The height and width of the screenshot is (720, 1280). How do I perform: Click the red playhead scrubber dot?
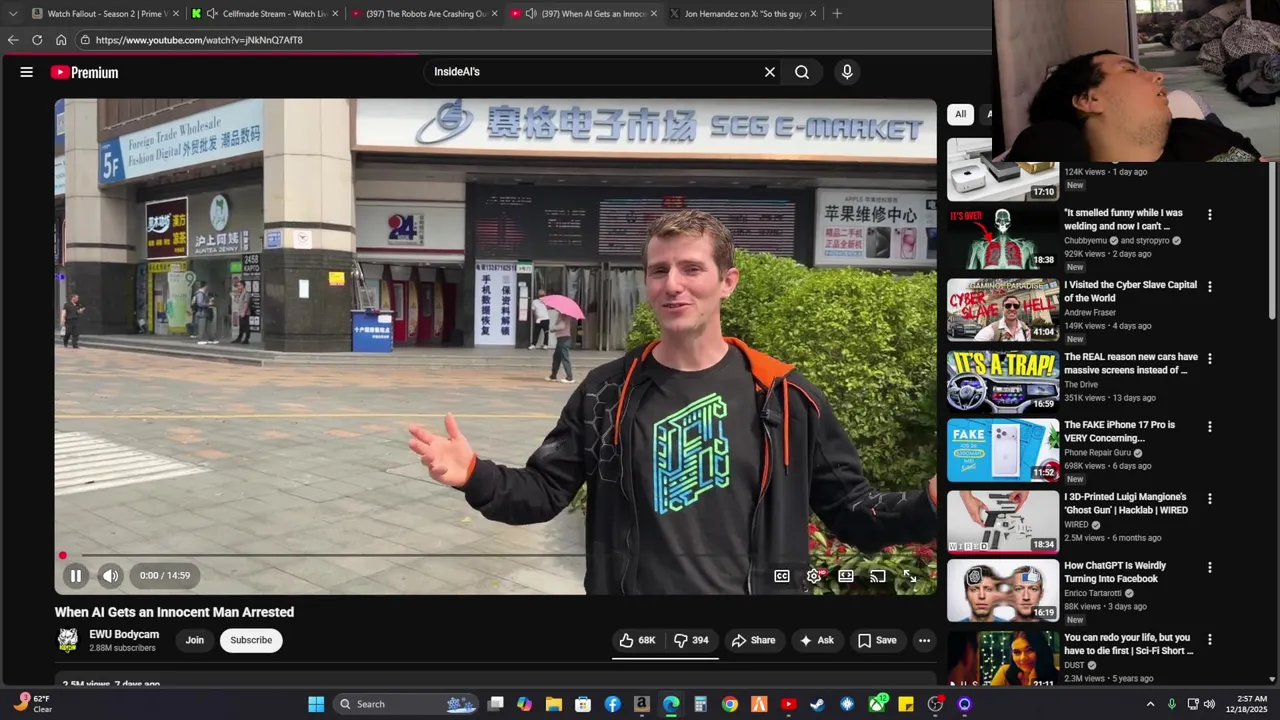pyautogui.click(x=63, y=555)
